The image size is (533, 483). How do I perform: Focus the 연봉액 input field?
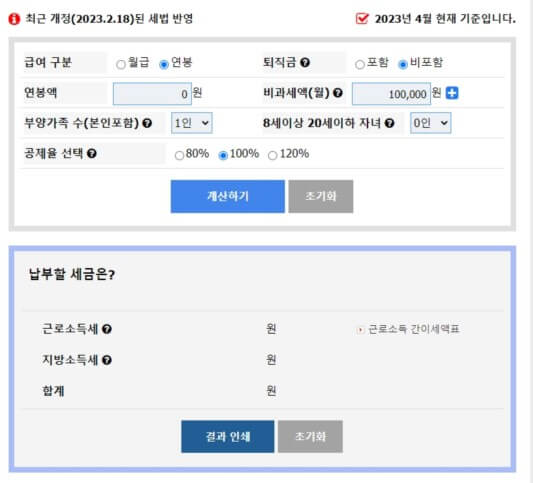point(152,93)
